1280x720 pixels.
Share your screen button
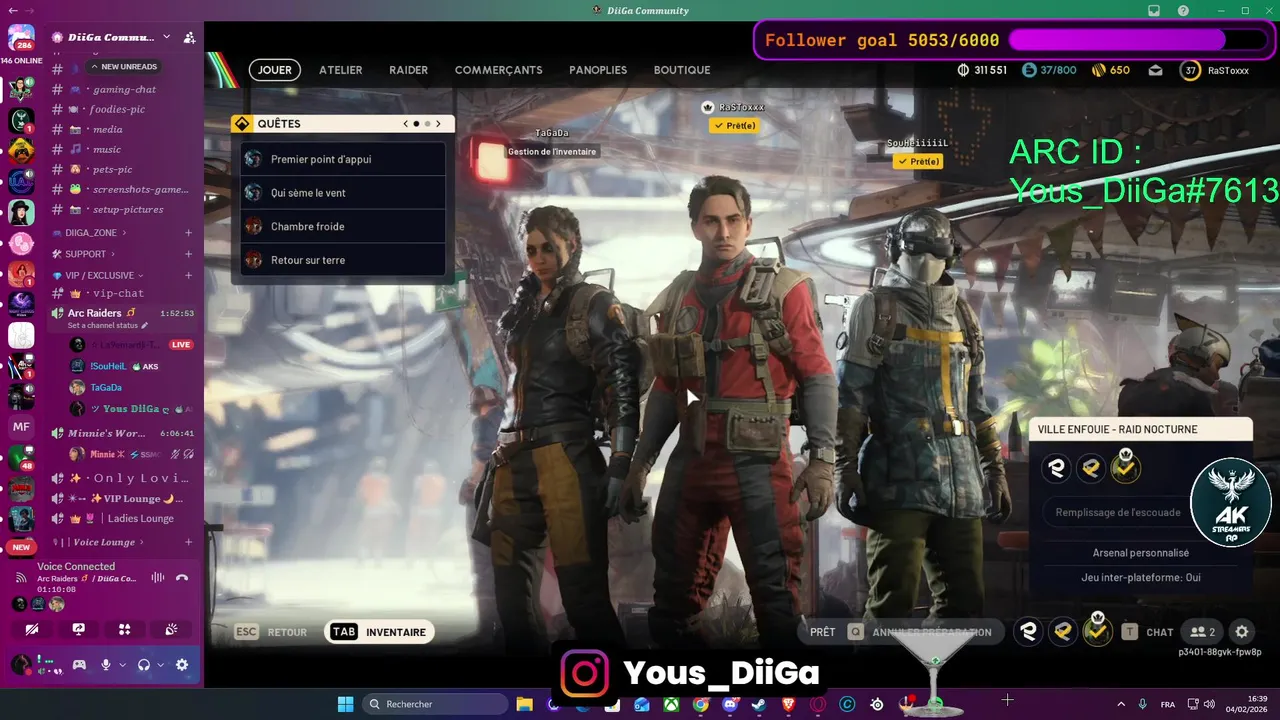point(78,629)
